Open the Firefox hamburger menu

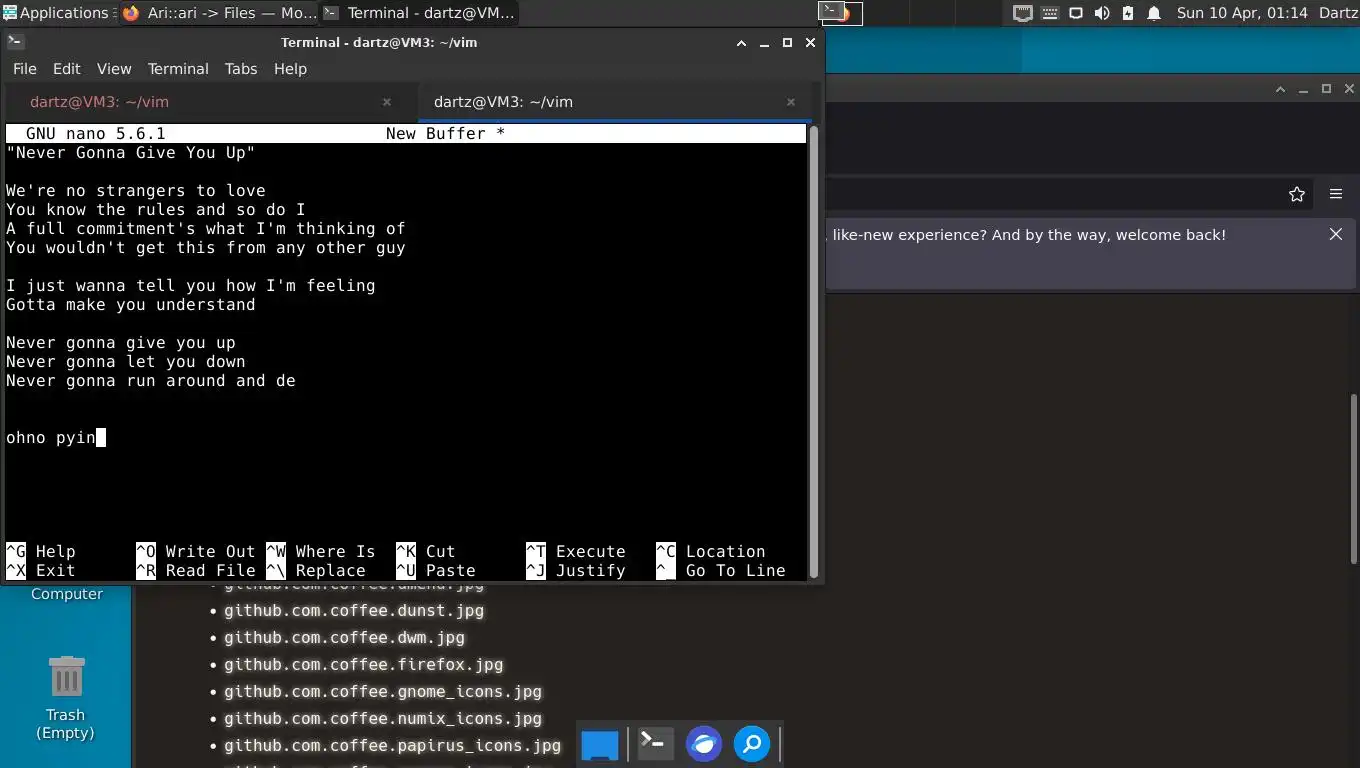point(1336,194)
